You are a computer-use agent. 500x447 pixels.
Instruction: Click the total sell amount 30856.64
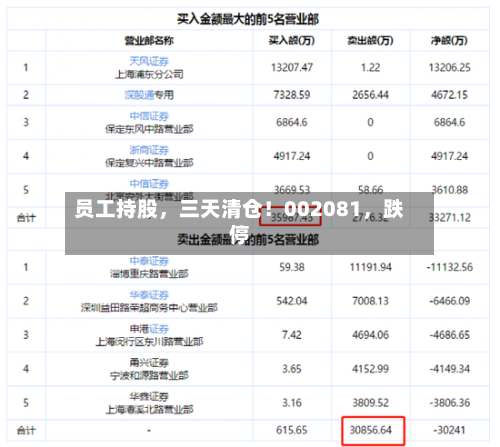pos(370,430)
